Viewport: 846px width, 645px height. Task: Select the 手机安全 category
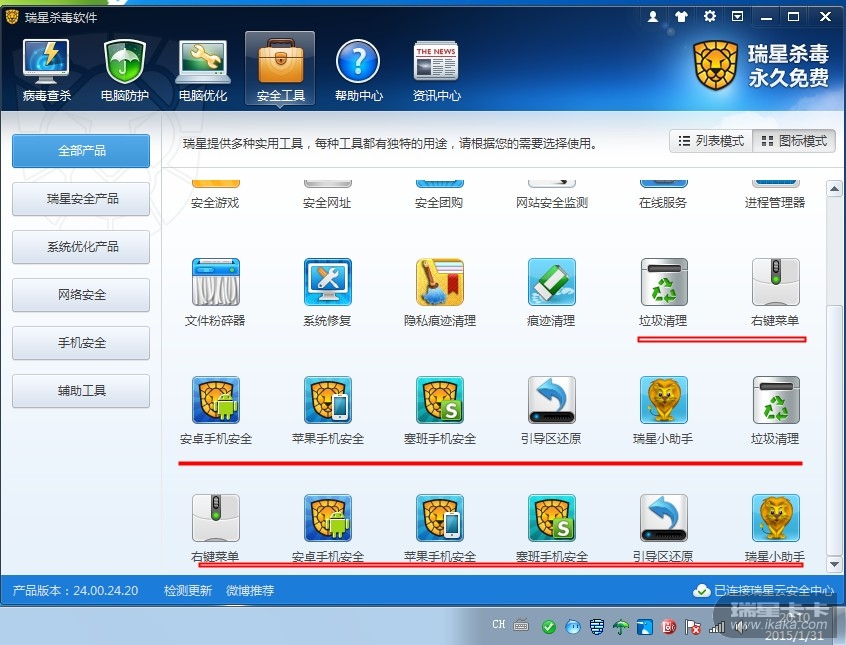[x=81, y=343]
